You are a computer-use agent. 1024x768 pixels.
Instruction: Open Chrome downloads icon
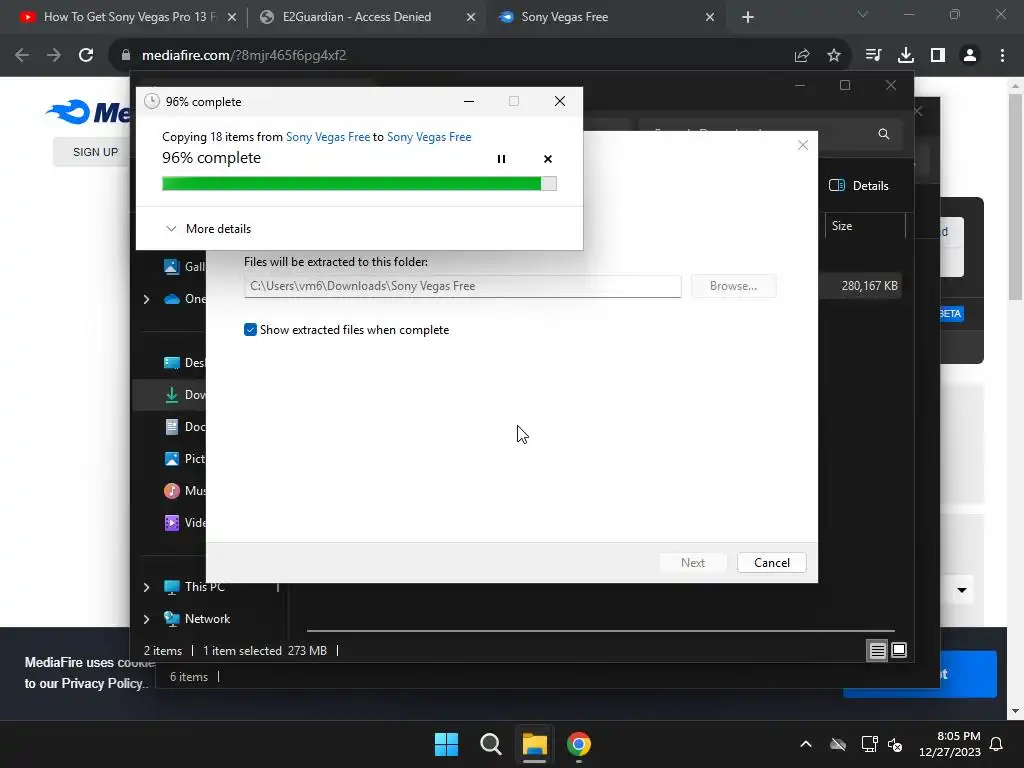(905, 56)
